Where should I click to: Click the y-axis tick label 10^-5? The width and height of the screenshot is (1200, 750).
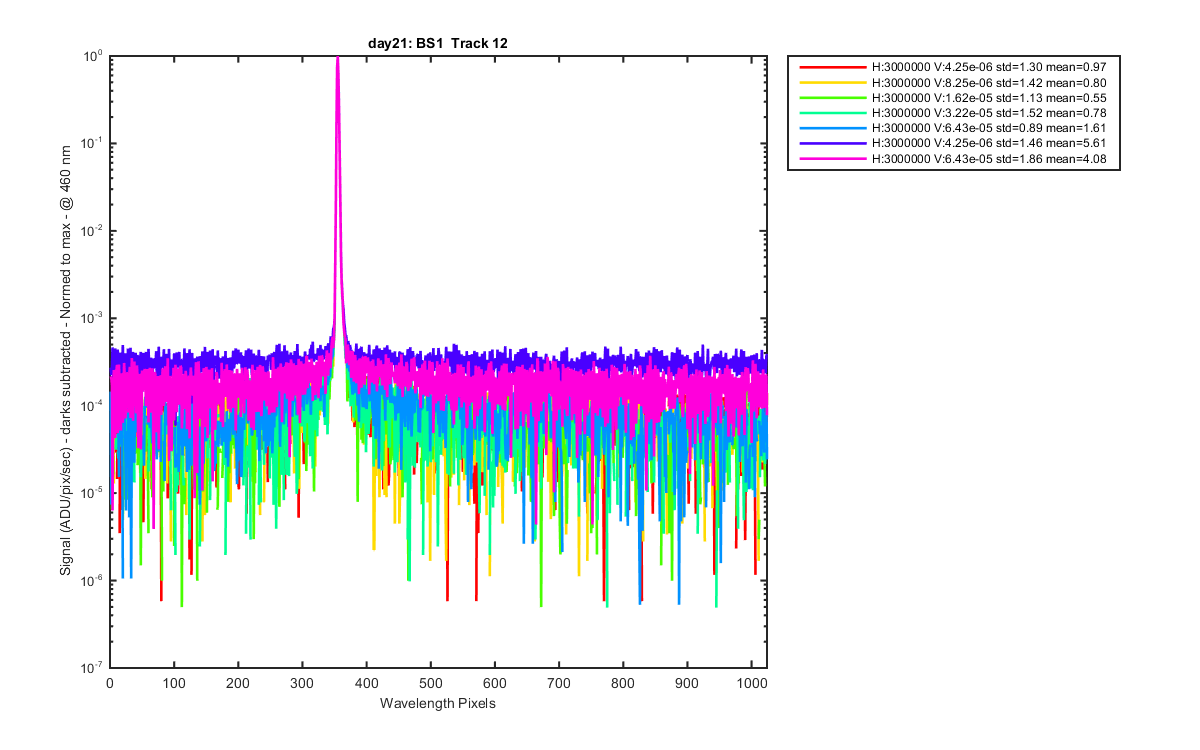94,491
